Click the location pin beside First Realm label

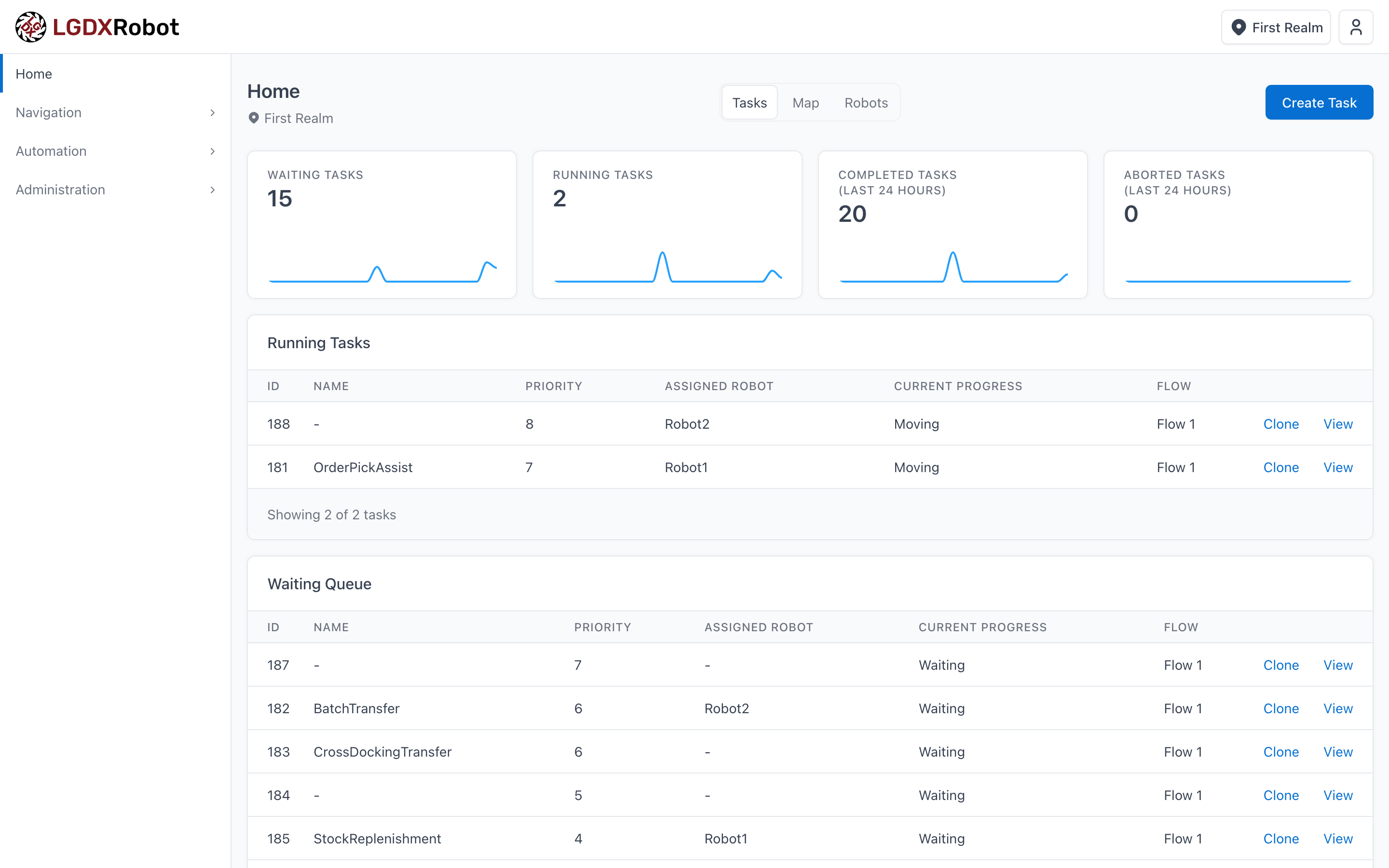coord(254,118)
